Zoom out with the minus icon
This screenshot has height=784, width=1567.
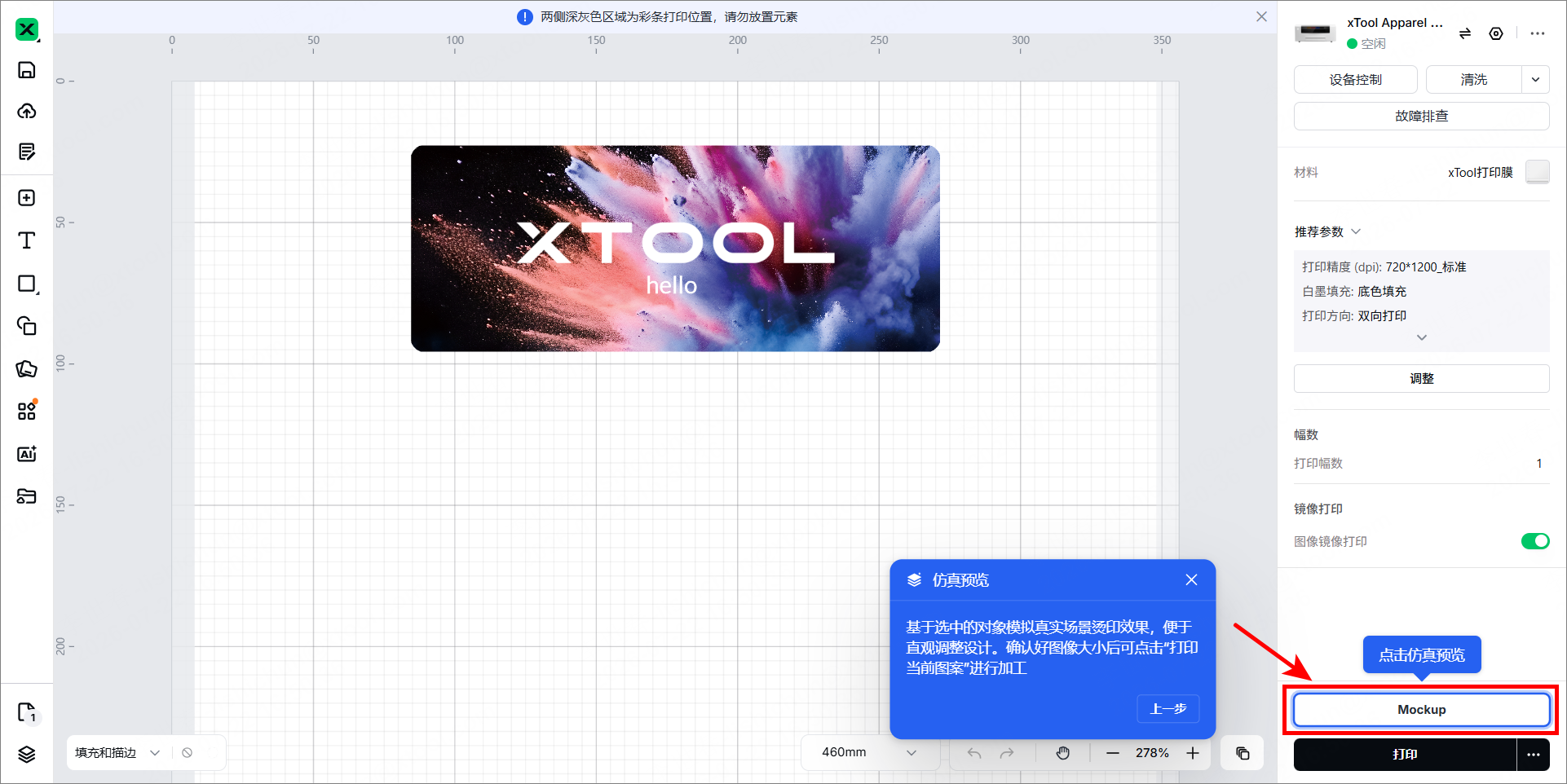[x=1113, y=753]
